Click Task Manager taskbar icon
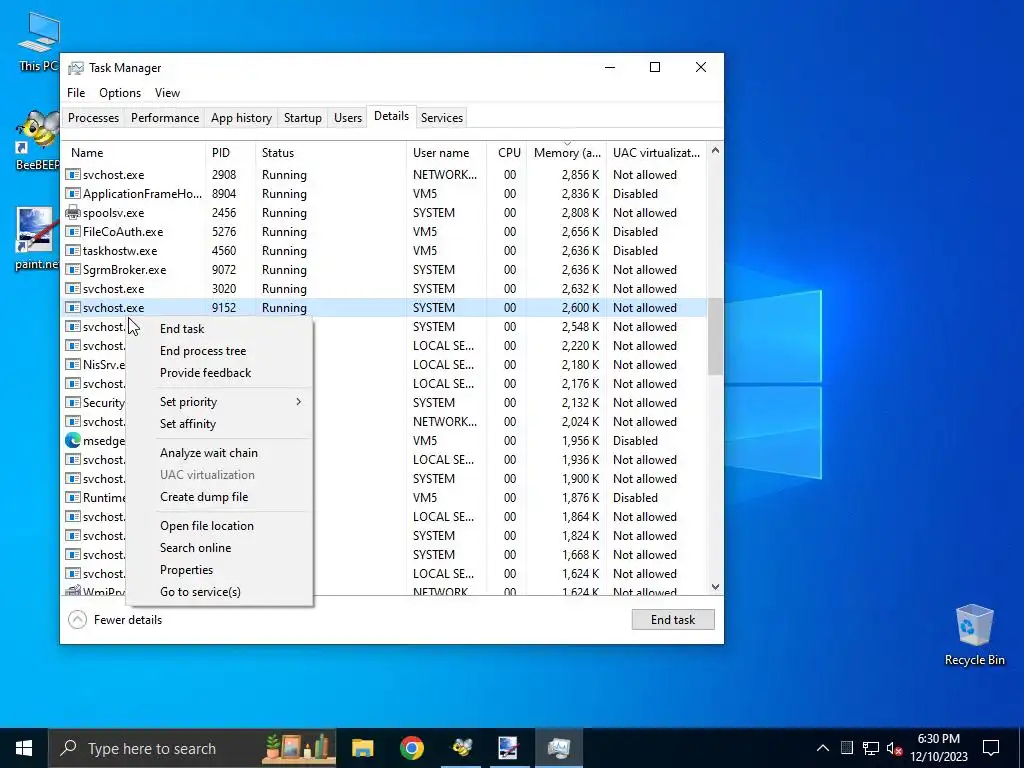1024x768 pixels. tap(559, 748)
